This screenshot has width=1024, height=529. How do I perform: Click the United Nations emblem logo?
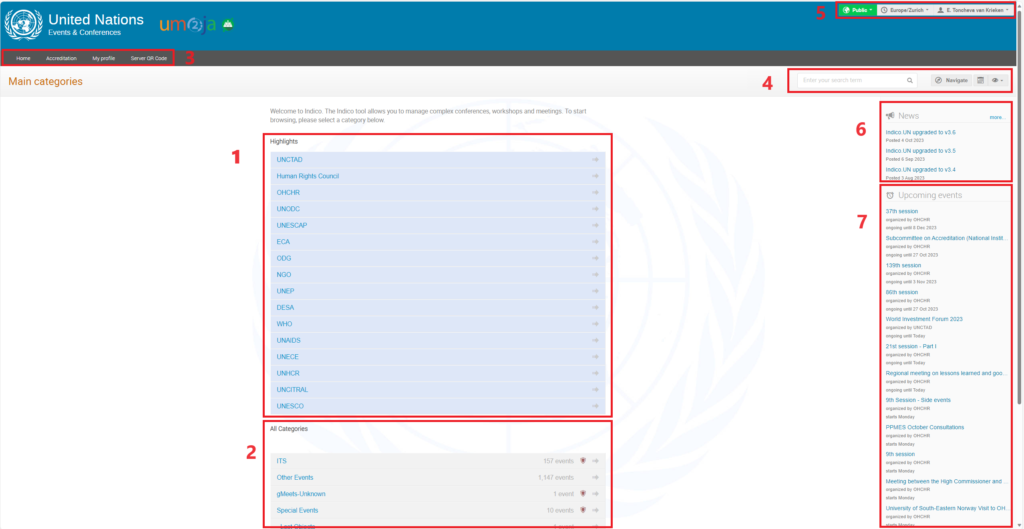pyautogui.click(x=24, y=25)
